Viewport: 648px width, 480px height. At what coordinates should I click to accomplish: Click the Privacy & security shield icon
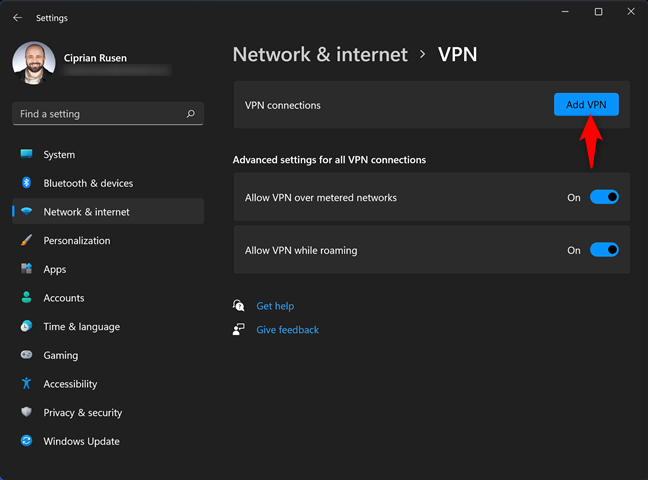coord(26,412)
